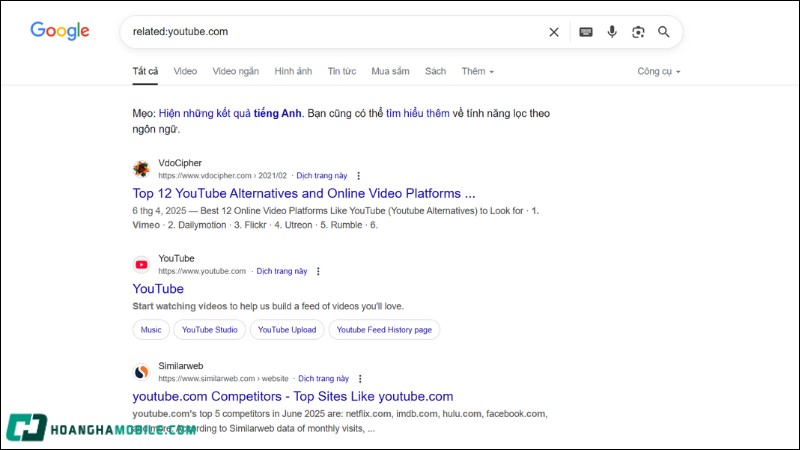Switch to the Video tab
Screen dimensions: 800x450
[185, 71]
